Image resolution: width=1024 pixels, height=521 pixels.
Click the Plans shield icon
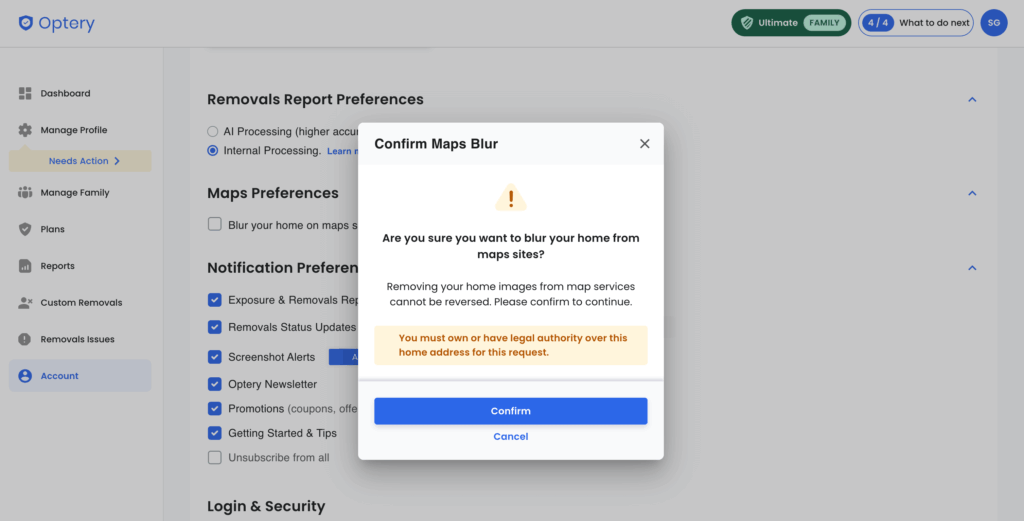tap(26, 229)
